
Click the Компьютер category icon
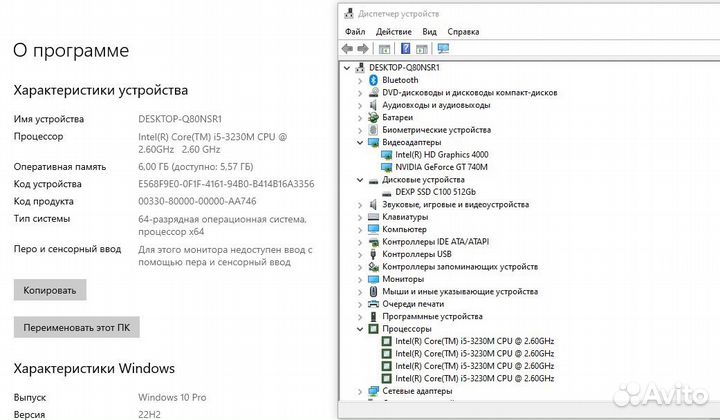373,229
